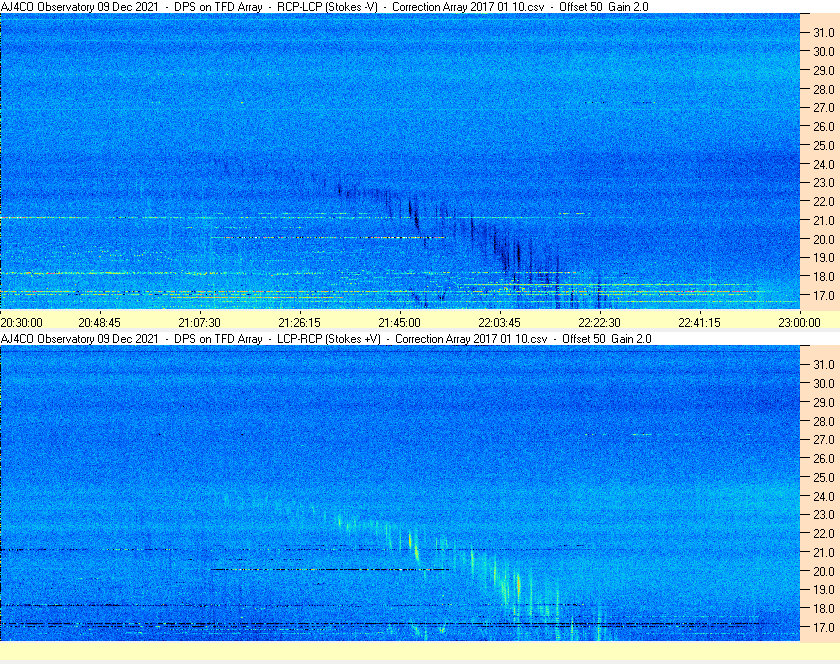Image resolution: width=840 pixels, height=664 pixels.
Task: Click the 17.0 frequency label in upper plot
Action: click(x=824, y=295)
